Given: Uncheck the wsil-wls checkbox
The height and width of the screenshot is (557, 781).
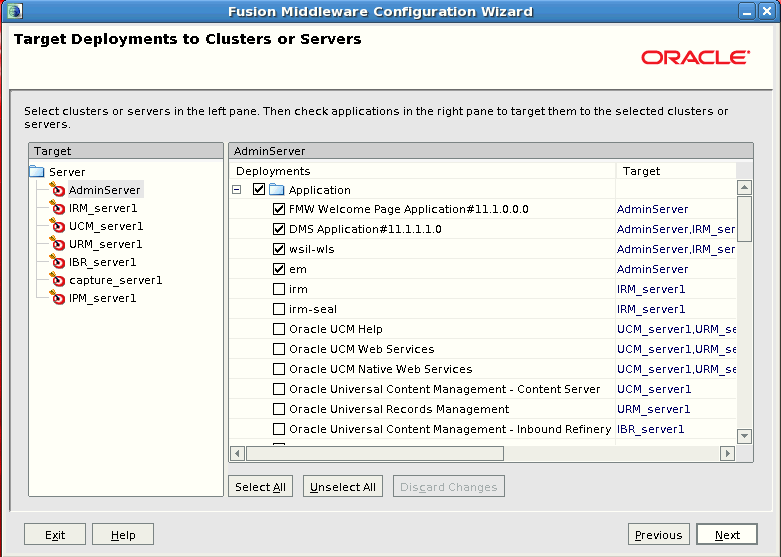Looking at the screenshot, I should (279, 249).
